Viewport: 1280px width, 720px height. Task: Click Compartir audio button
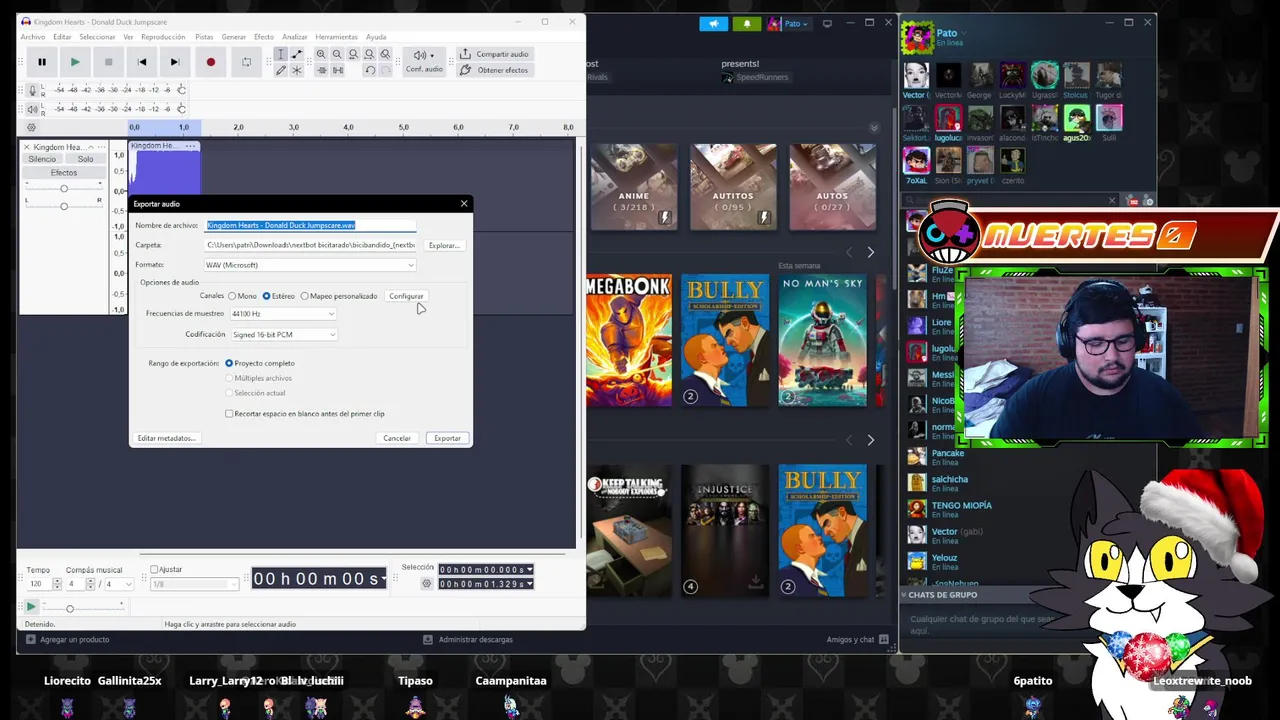495,54
